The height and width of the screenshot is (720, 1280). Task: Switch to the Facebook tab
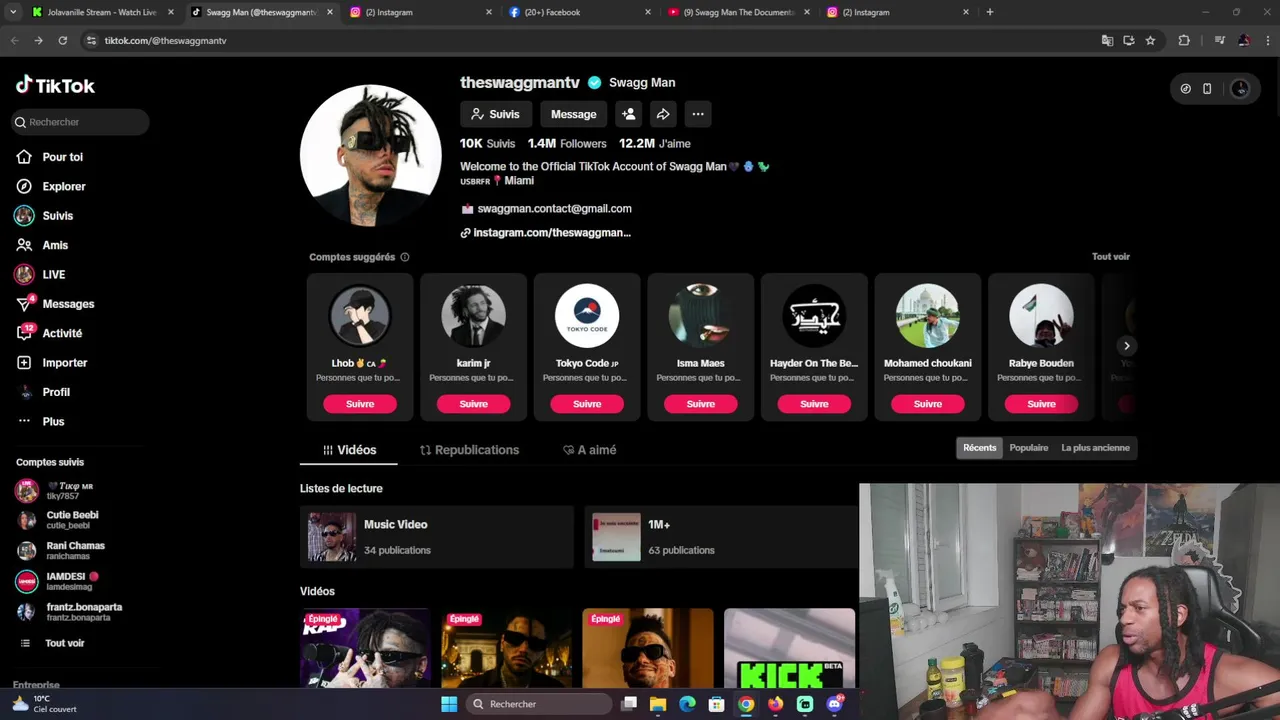coord(580,12)
